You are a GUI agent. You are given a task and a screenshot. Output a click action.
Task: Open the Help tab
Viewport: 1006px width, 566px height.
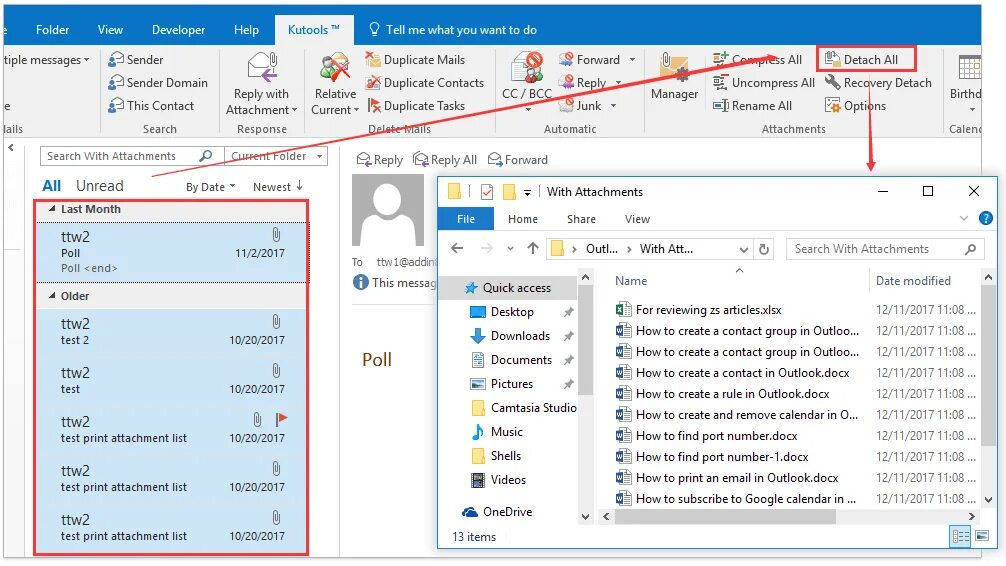(246, 30)
